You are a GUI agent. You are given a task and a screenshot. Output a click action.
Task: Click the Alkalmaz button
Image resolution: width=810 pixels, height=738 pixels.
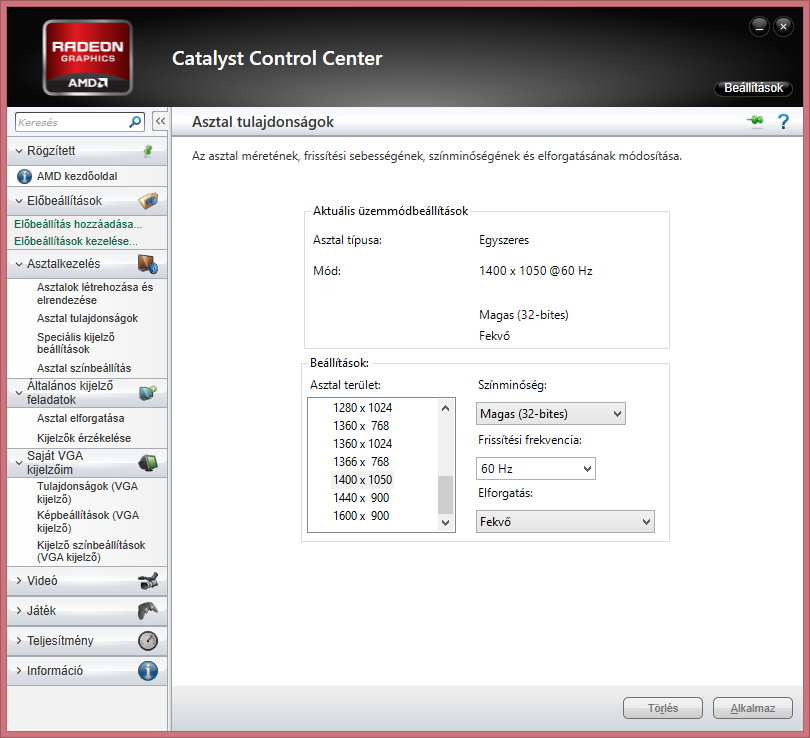coord(753,708)
